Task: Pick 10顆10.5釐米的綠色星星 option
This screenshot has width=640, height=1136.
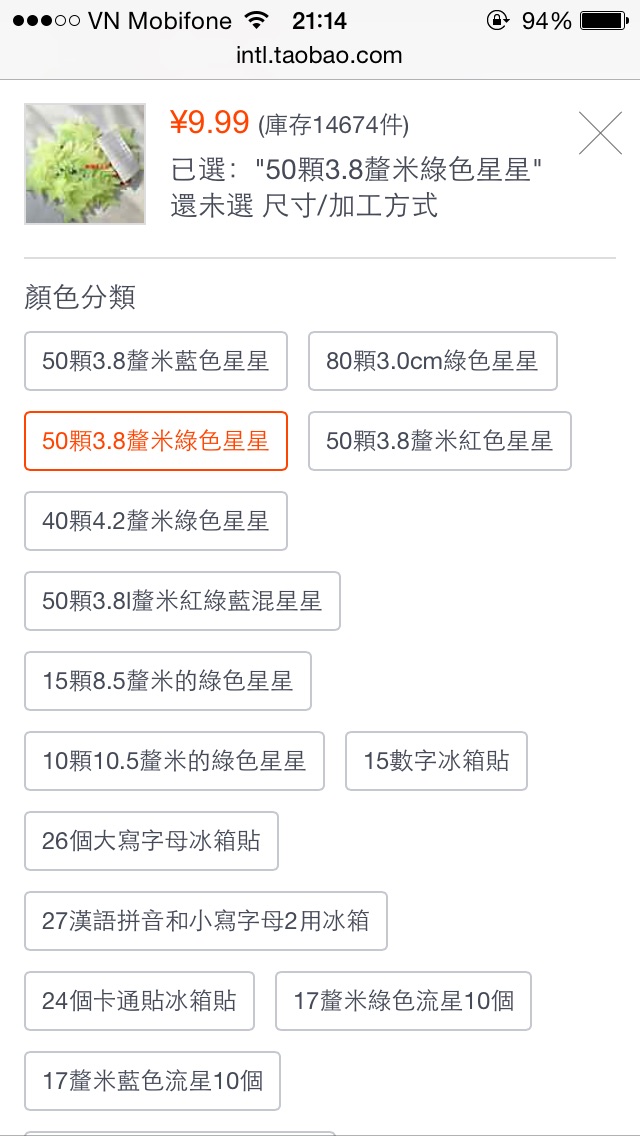Action: 174,761
